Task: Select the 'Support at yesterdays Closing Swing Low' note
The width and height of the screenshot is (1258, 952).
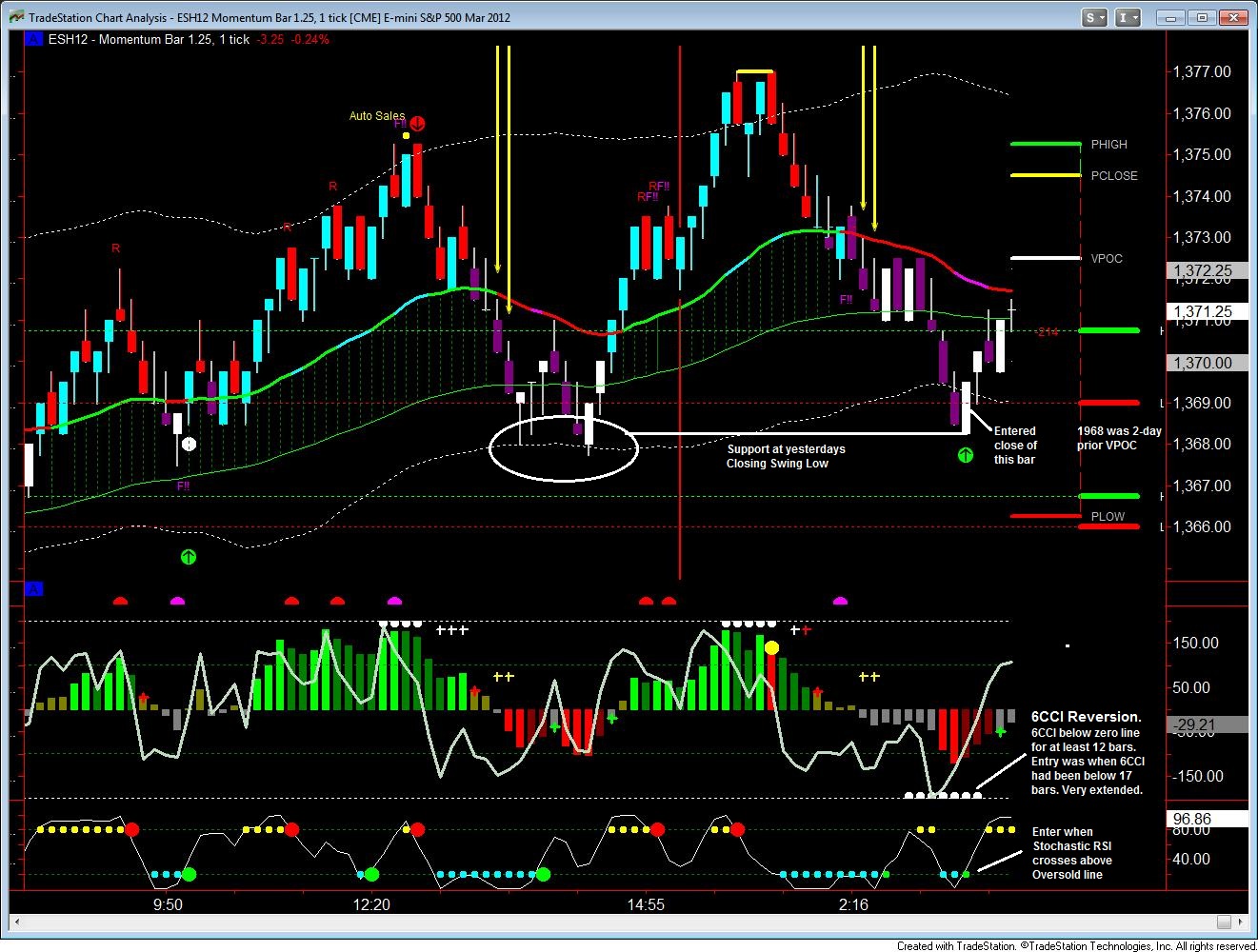Action: pyautogui.click(x=786, y=456)
